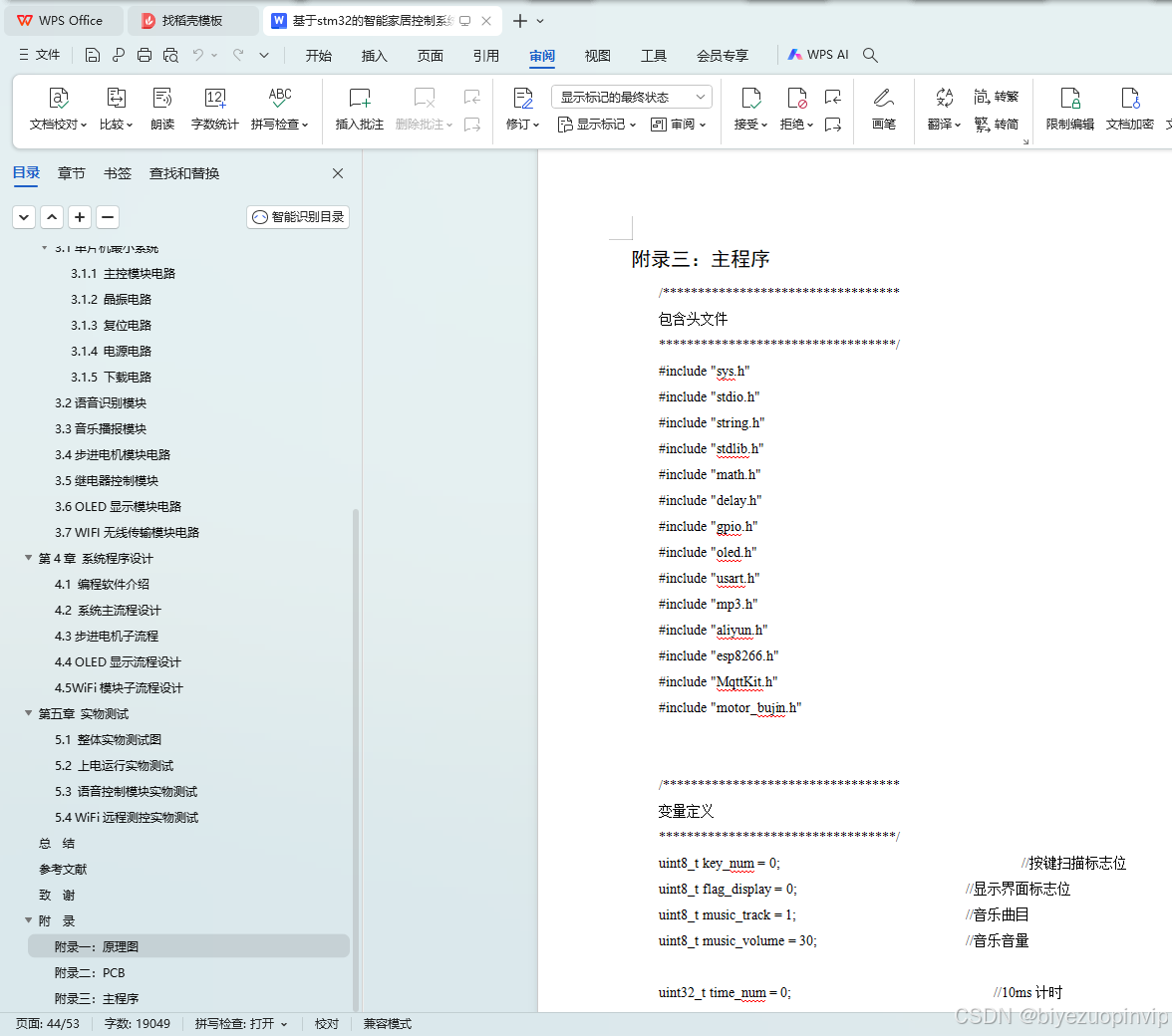
Task: Open the search magnifier icon
Action: pyautogui.click(x=870, y=55)
